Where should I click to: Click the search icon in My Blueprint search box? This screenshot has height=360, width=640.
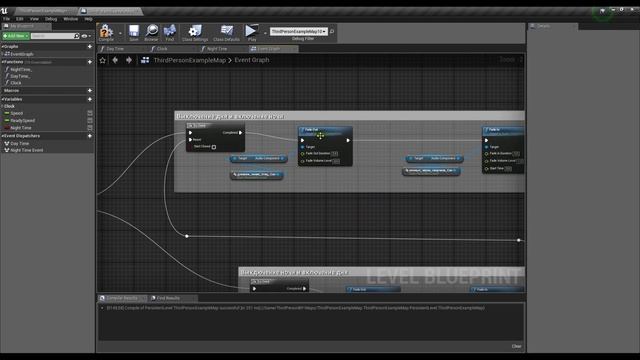tap(77, 36)
